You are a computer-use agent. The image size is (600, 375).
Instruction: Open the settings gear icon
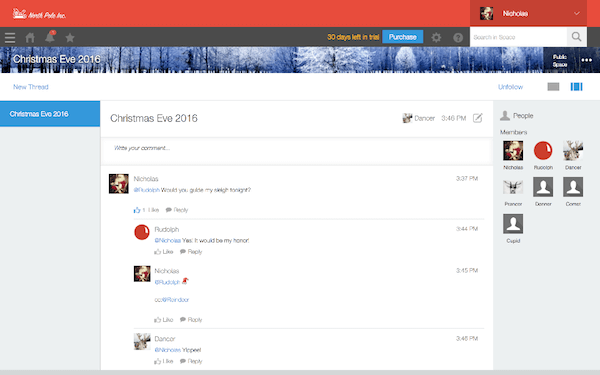coord(436,37)
